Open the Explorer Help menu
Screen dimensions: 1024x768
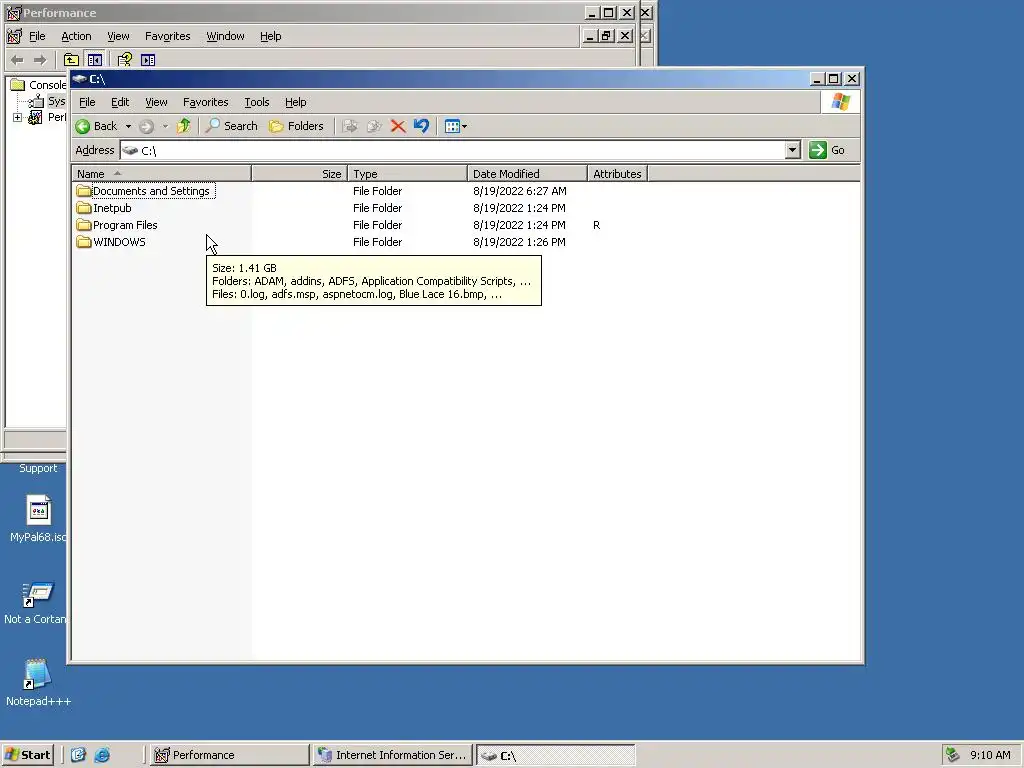[x=295, y=102]
